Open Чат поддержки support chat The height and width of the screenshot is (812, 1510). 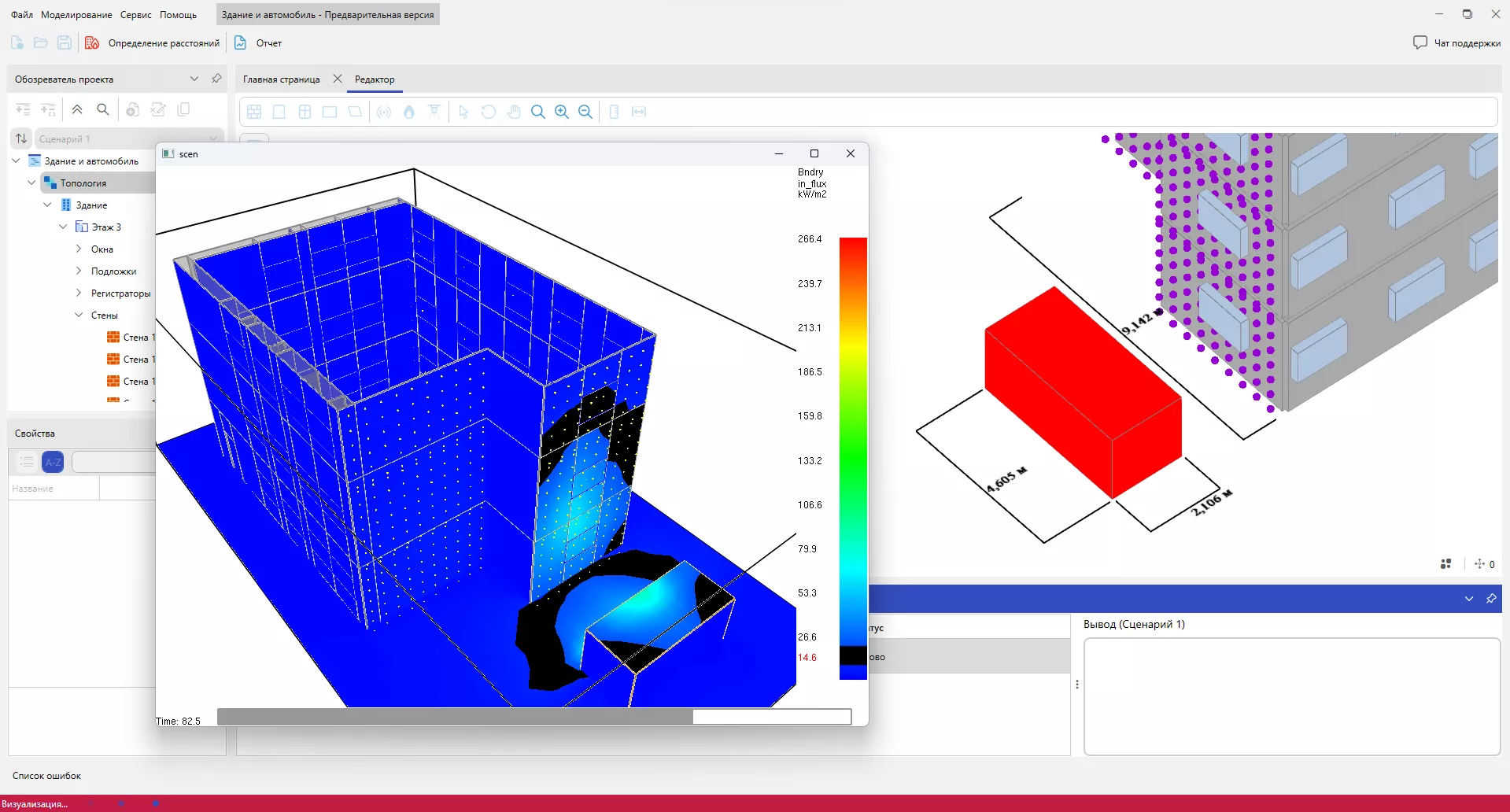click(1456, 42)
